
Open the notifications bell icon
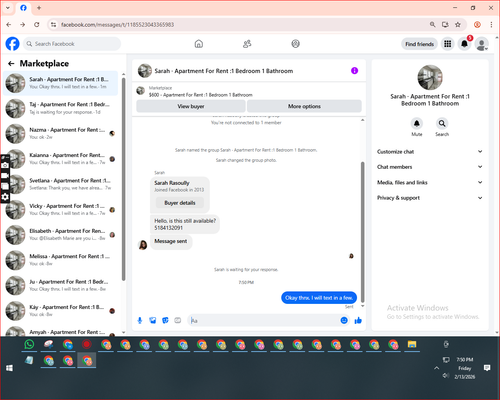tap(464, 44)
